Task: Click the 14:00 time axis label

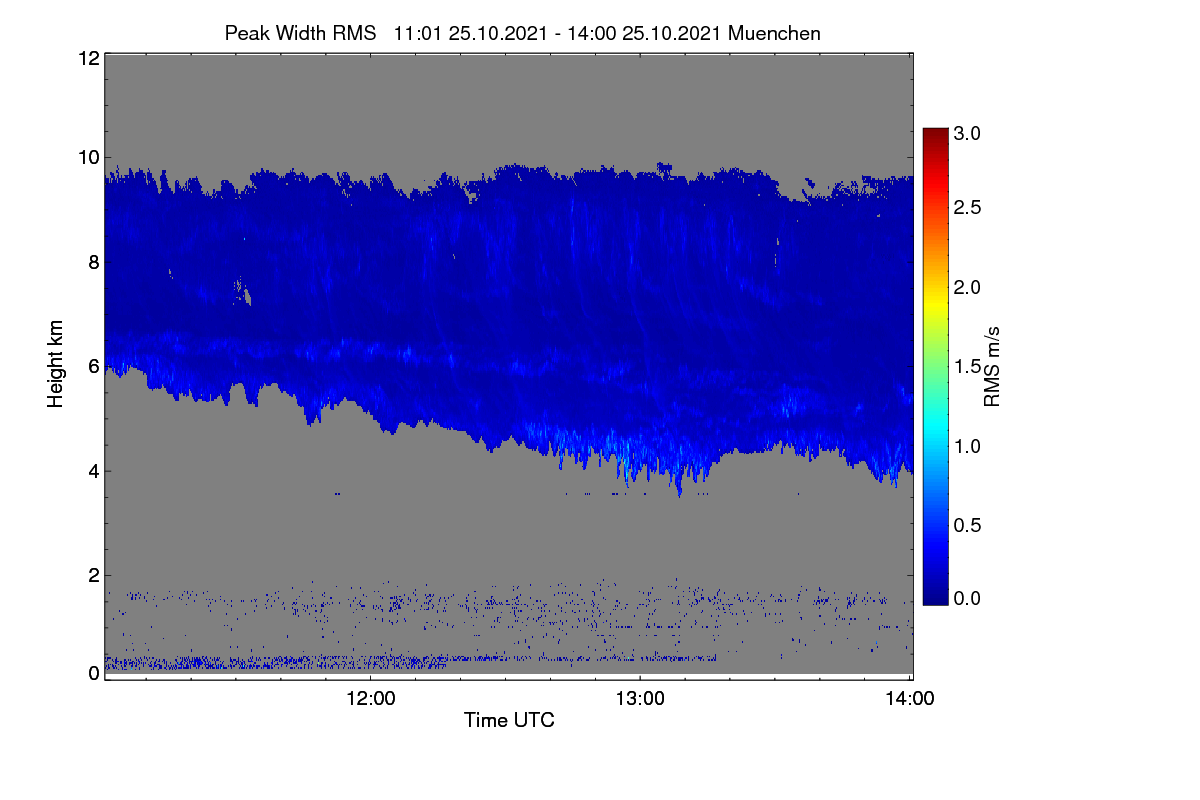Action: coord(910,698)
